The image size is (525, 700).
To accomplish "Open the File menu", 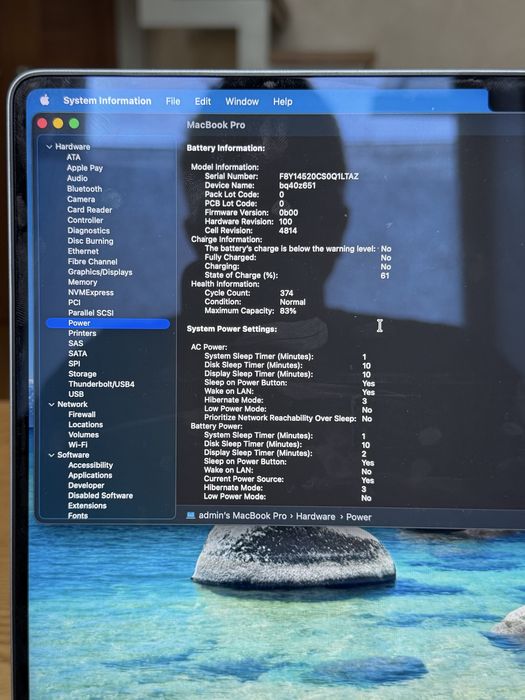I will (x=173, y=101).
